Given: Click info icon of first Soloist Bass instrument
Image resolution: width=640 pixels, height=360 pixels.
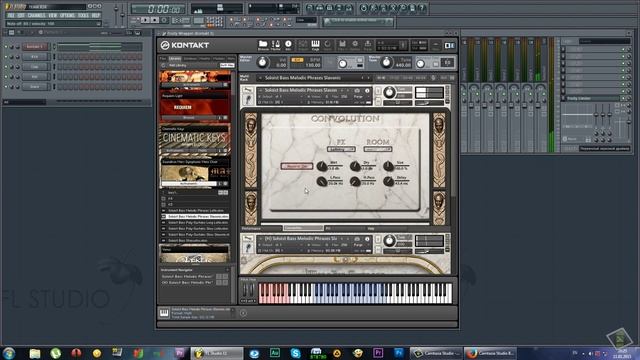Looking at the screenshot, I should click(367, 91).
